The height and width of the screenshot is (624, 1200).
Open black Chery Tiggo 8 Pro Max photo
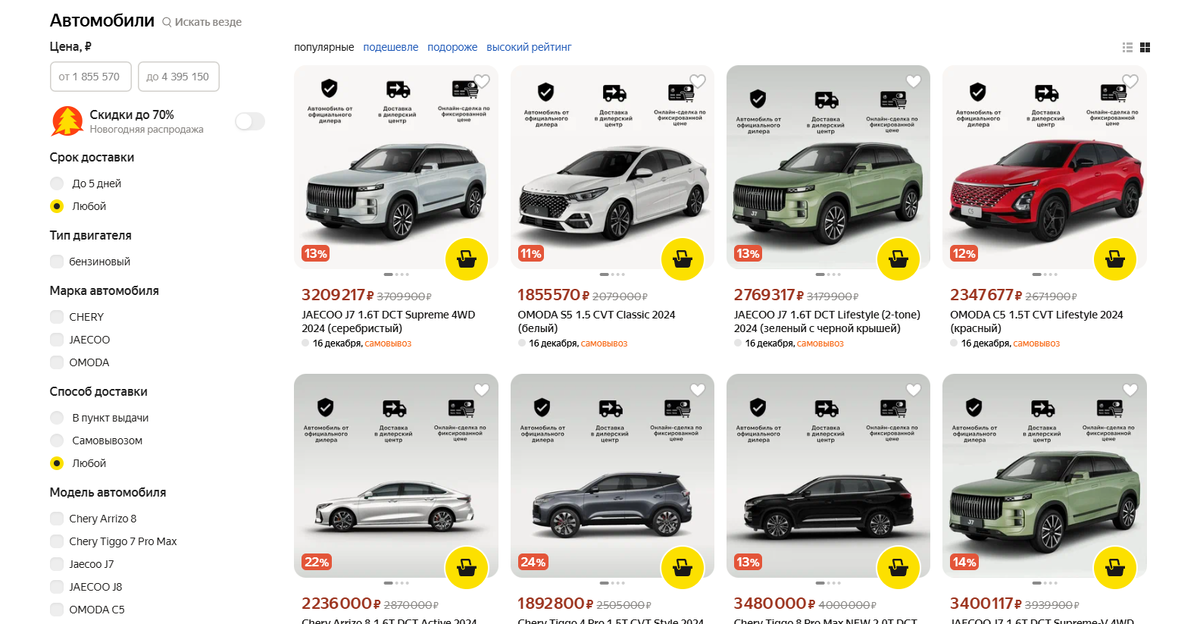click(x=828, y=476)
